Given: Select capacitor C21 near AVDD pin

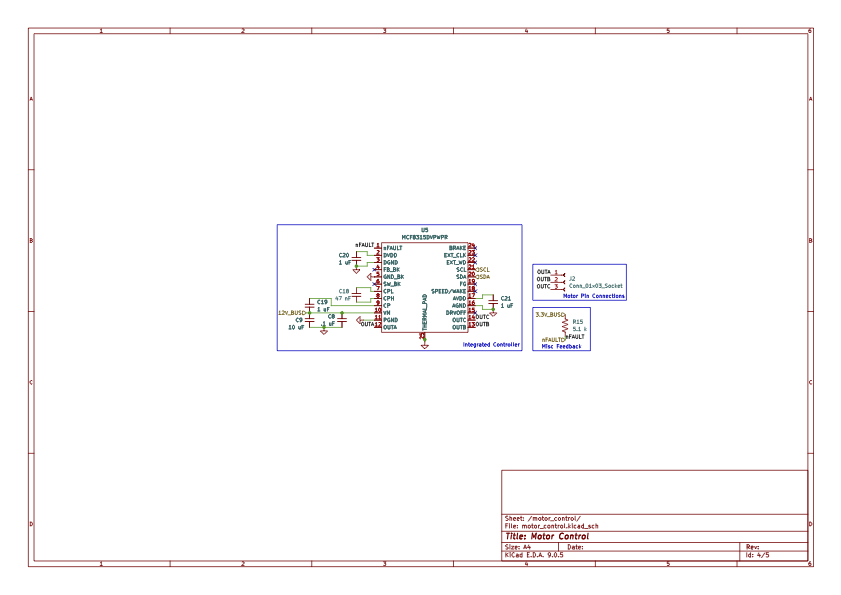Looking at the screenshot, I should pyautogui.click(x=492, y=301).
